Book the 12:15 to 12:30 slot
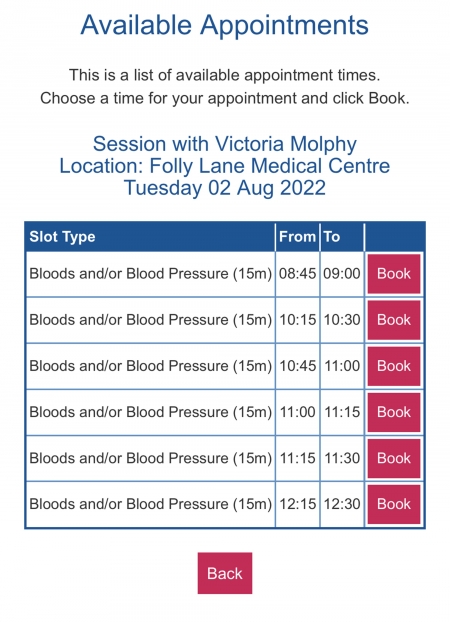The image size is (450, 622). pyautogui.click(x=394, y=504)
